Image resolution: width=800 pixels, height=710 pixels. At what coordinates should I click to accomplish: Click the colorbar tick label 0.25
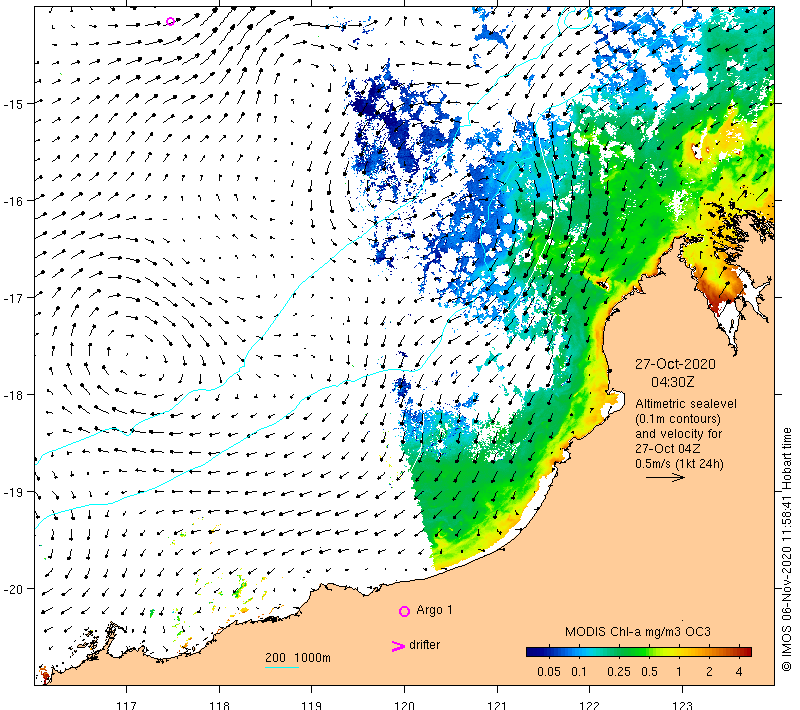click(x=619, y=672)
